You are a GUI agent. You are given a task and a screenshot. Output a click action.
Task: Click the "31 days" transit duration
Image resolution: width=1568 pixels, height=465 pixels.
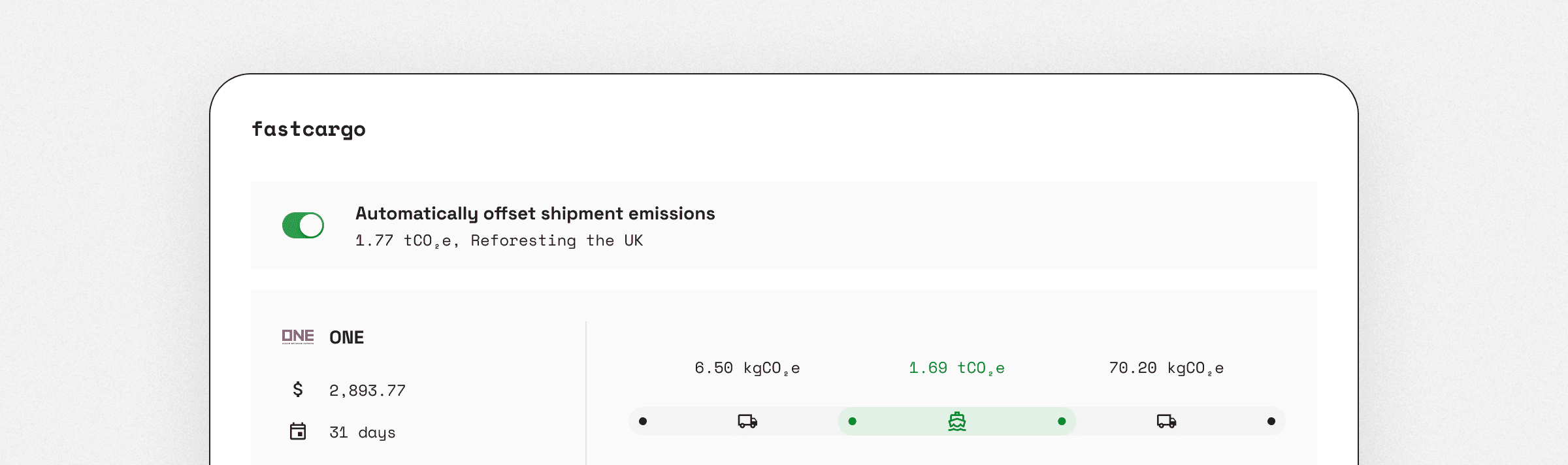coord(363,431)
